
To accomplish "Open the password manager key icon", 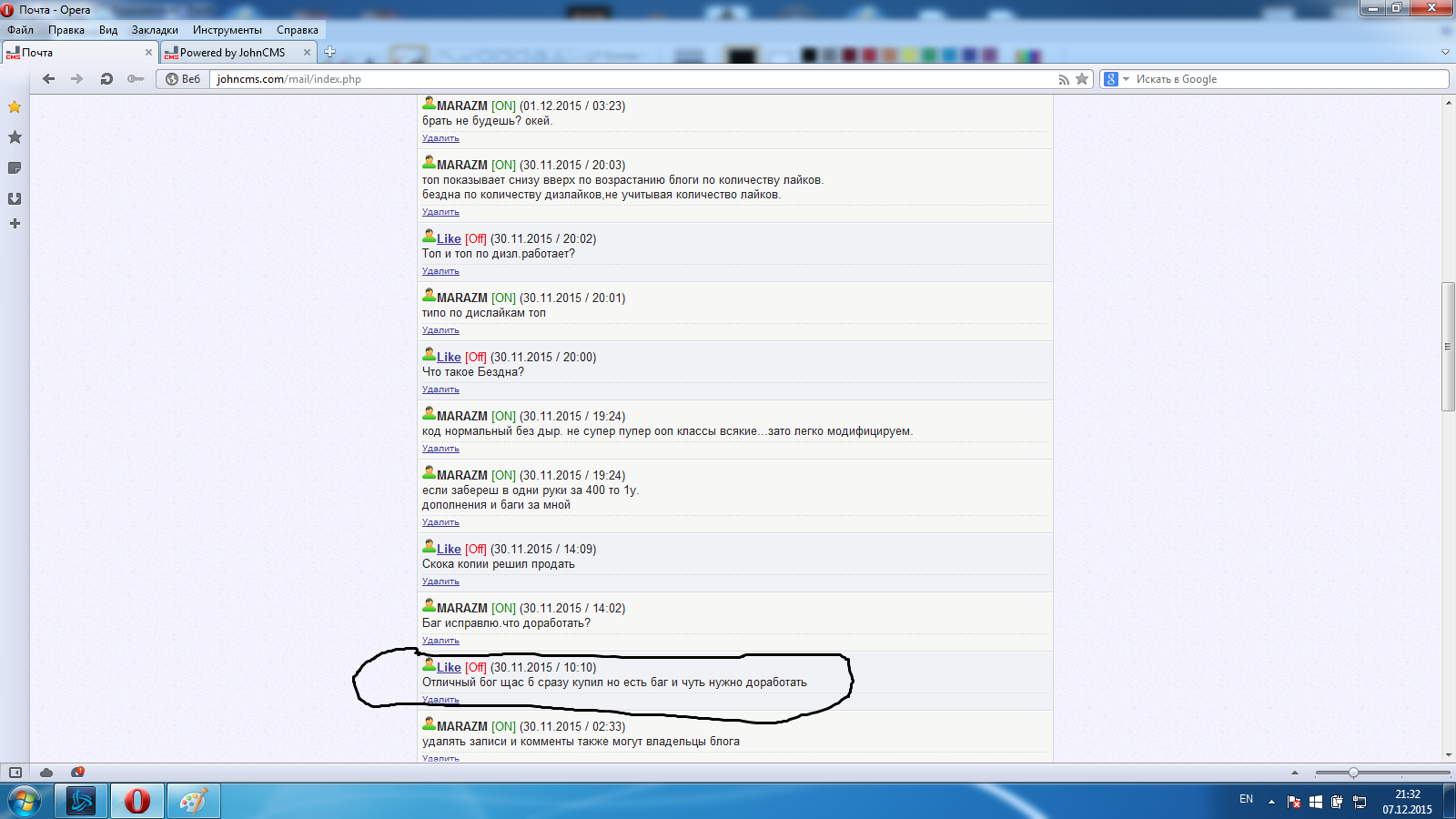I will [x=136, y=79].
